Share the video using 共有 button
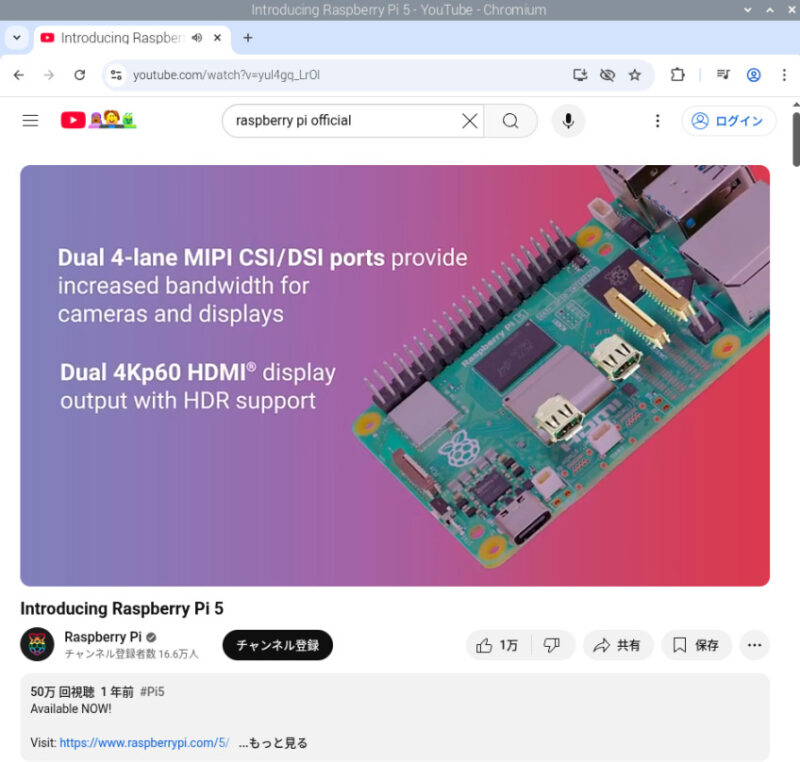Screen dimensions: 800x762 pyautogui.click(x=617, y=645)
